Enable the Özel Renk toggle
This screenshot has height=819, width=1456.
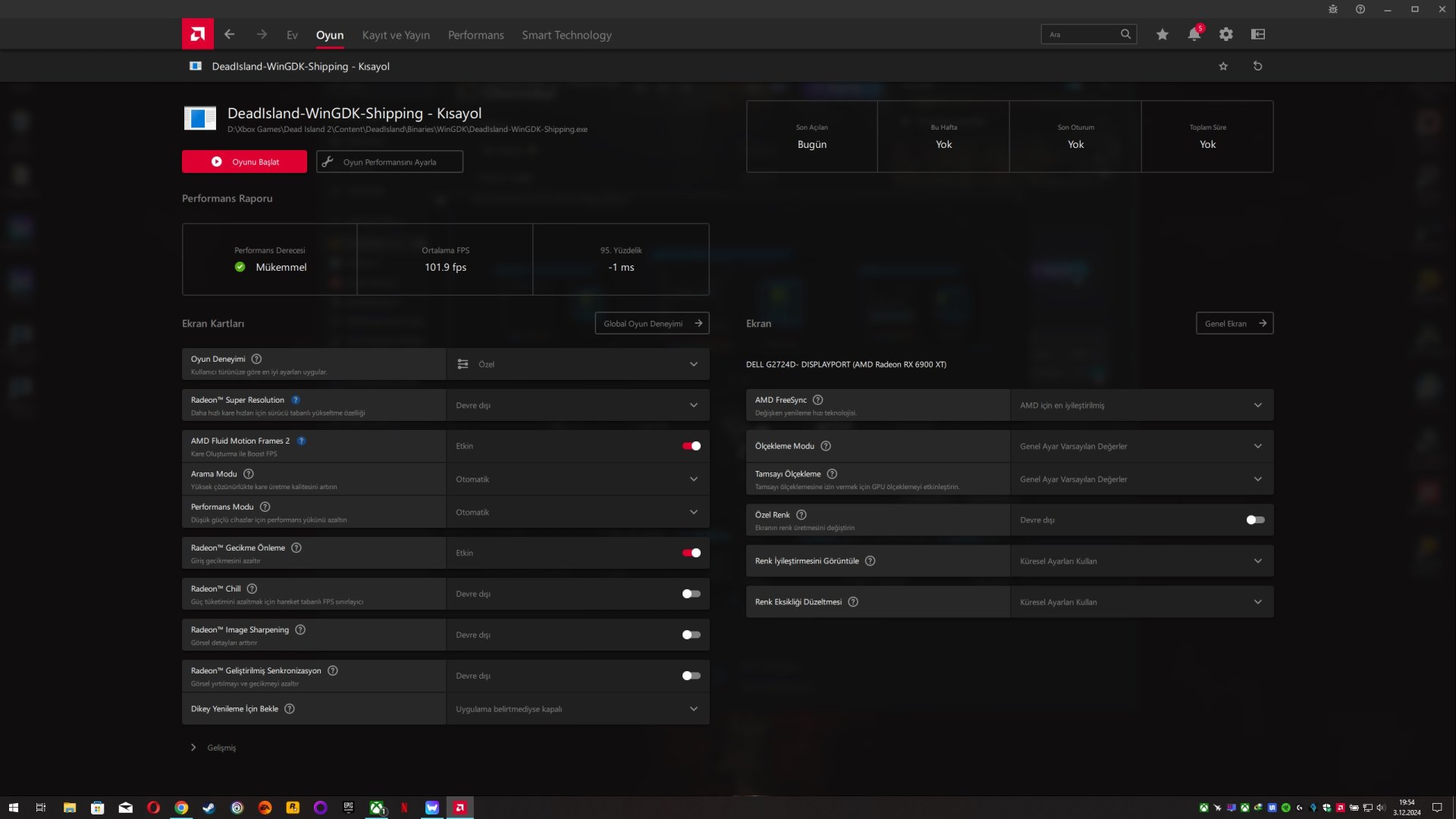(1255, 520)
